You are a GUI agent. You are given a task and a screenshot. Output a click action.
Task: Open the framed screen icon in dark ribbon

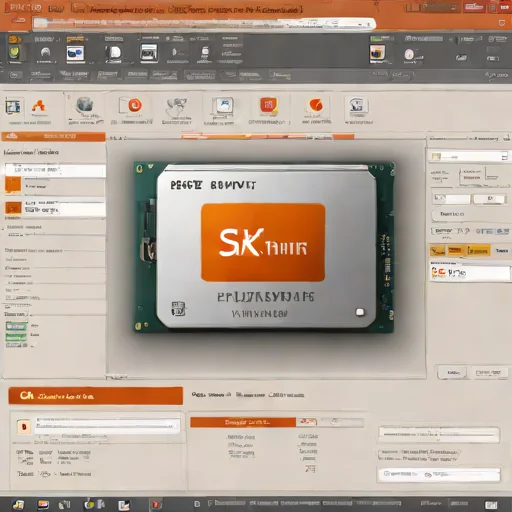pyautogui.click(x=149, y=53)
